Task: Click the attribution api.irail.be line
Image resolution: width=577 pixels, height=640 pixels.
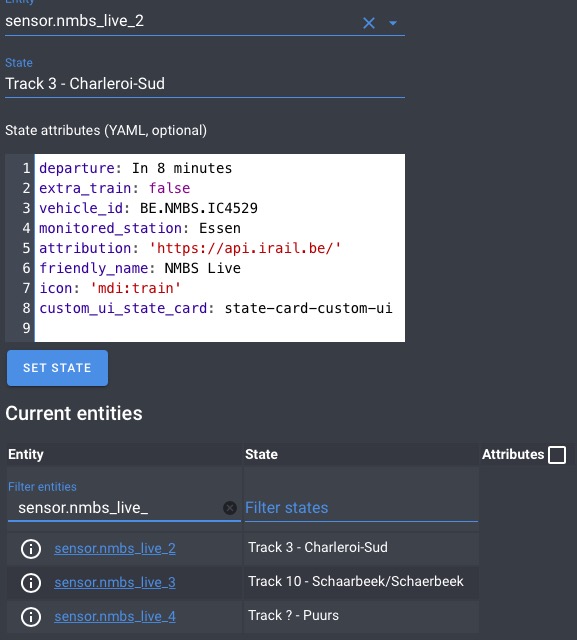Action: 190,248
